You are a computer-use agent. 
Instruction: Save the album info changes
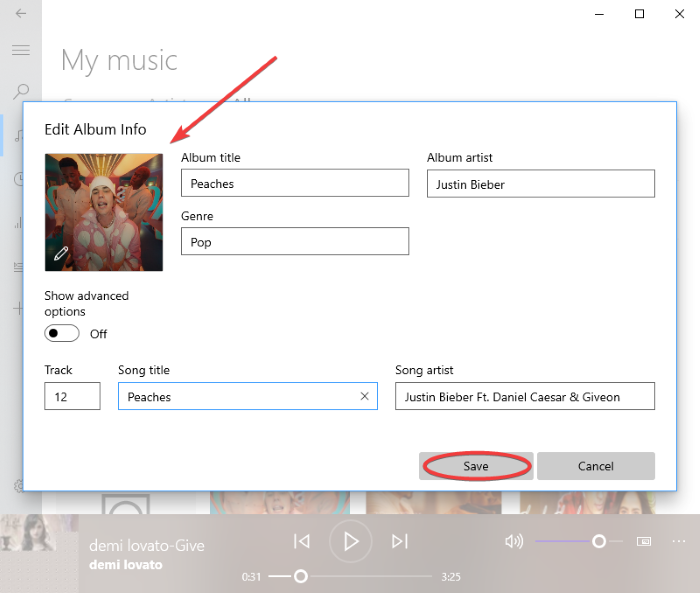pos(476,466)
